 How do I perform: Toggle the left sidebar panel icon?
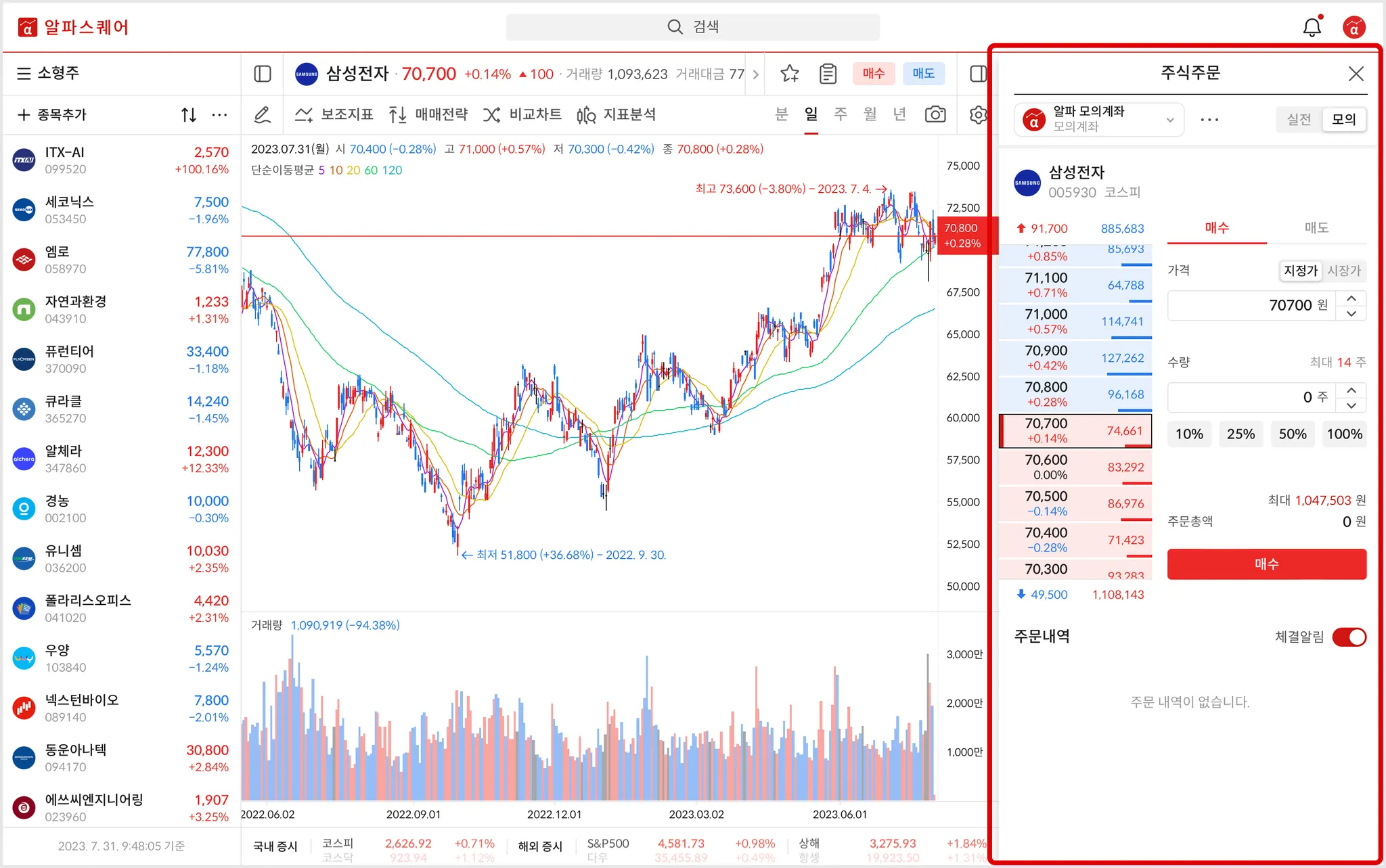click(x=263, y=74)
